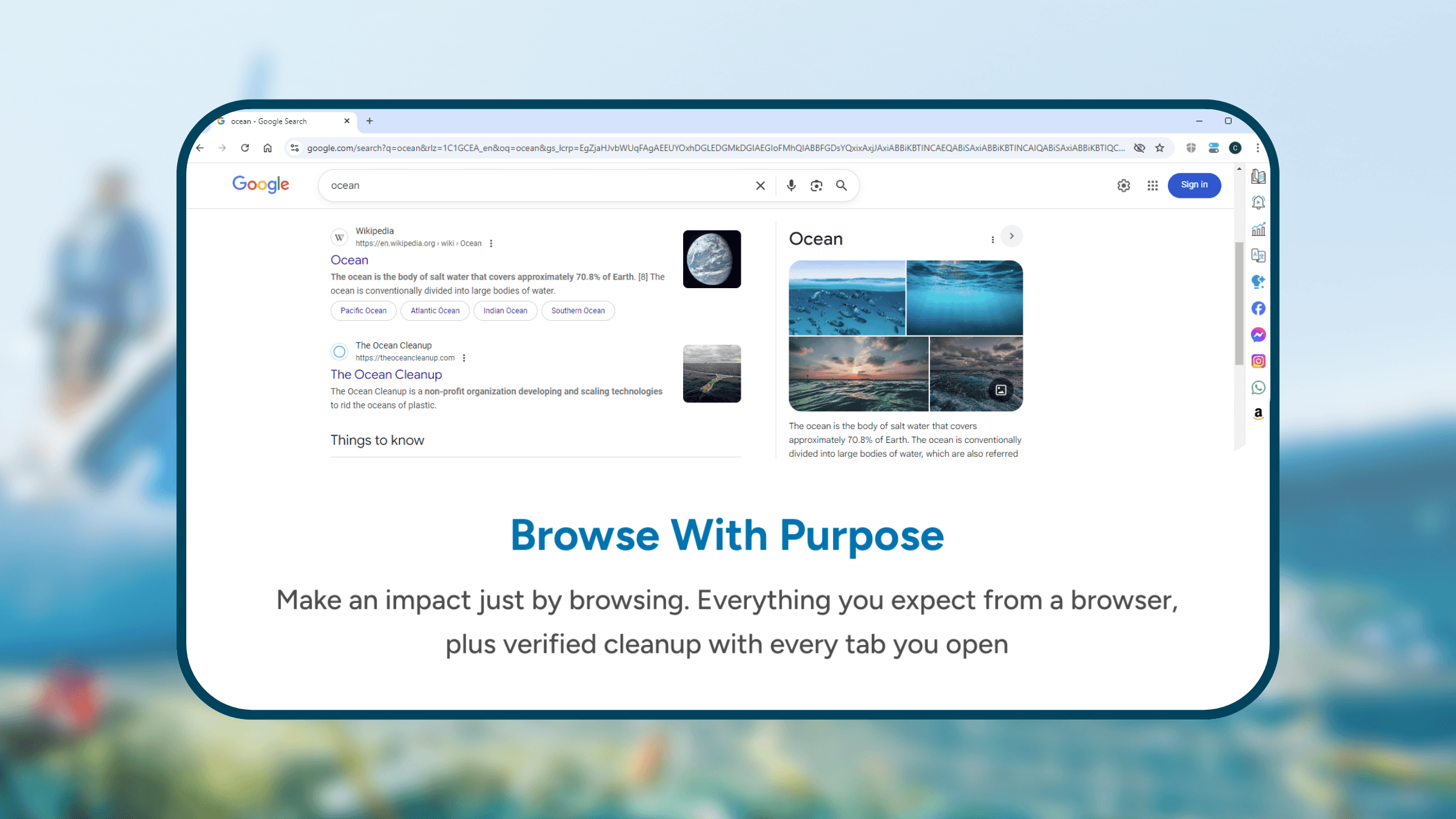This screenshot has width=1456, height=819.
Task: Open Google quick settings gear
Action: [1124, 186]
